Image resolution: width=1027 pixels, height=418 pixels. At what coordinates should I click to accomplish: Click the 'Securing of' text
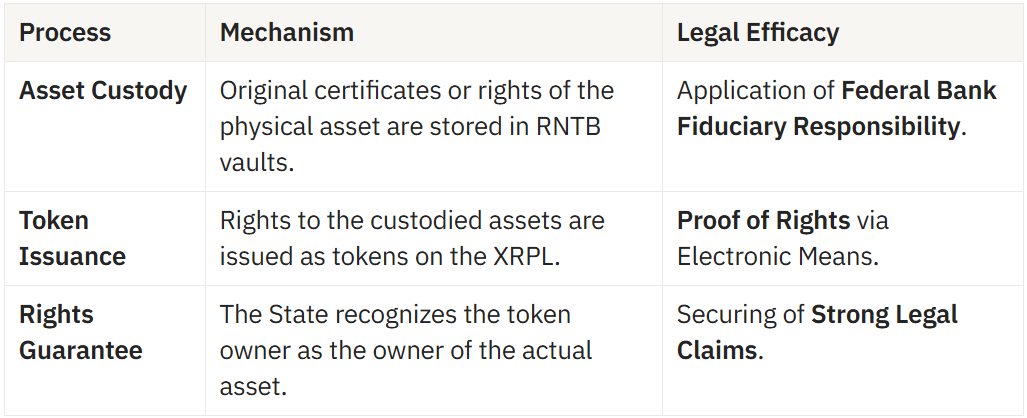pos(740,315)
